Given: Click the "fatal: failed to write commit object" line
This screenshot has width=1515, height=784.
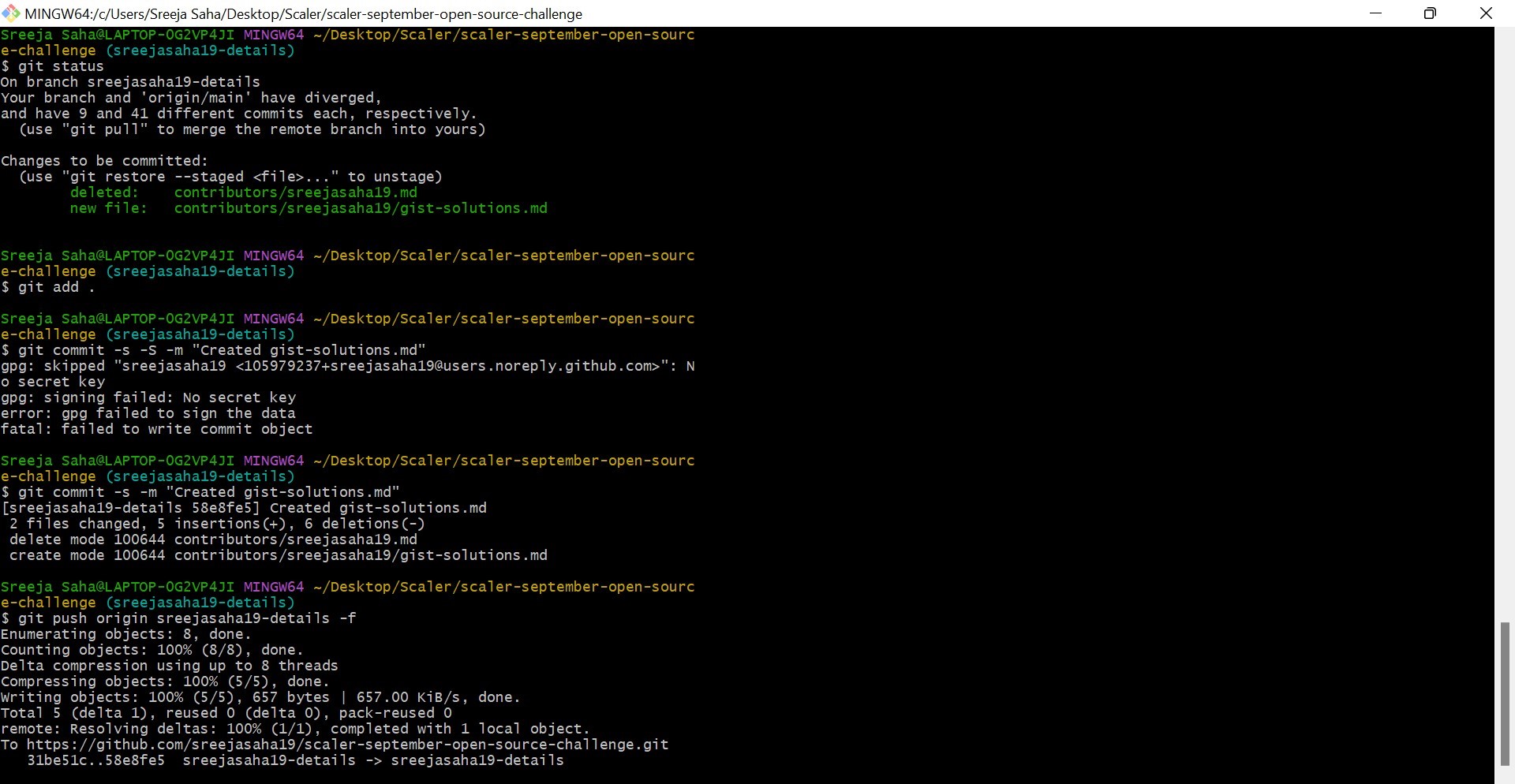Looking at the screenshot, I should tap(156, 429).
